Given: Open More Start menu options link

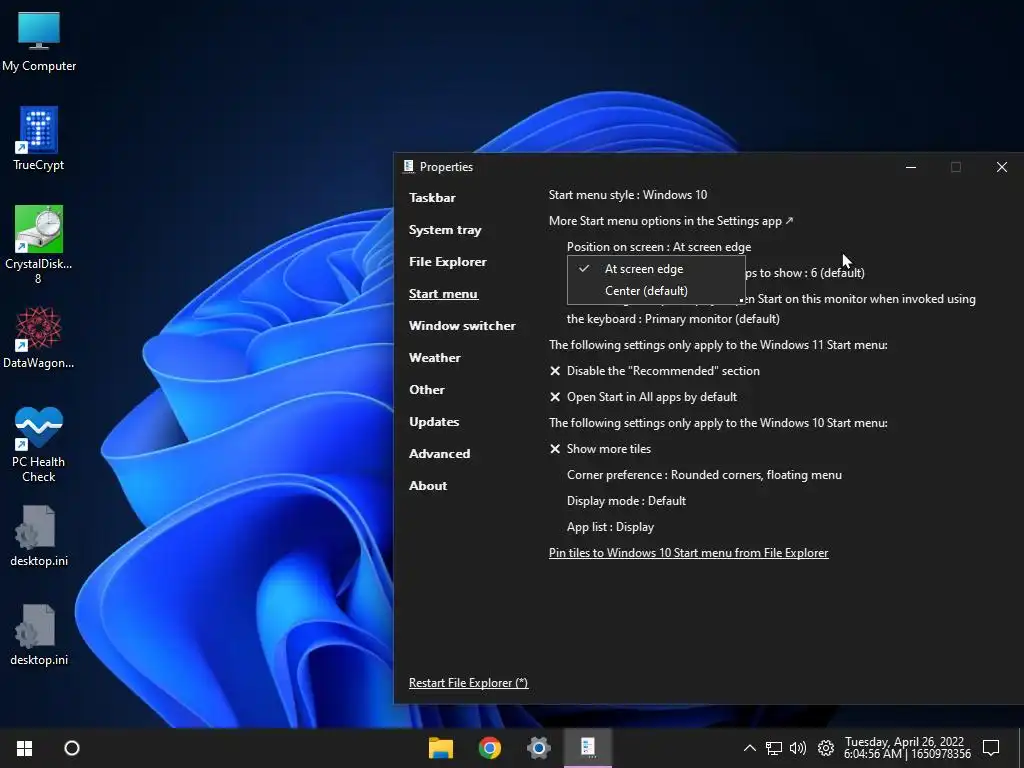Looking at the screenshot, I should coord(671,221).
